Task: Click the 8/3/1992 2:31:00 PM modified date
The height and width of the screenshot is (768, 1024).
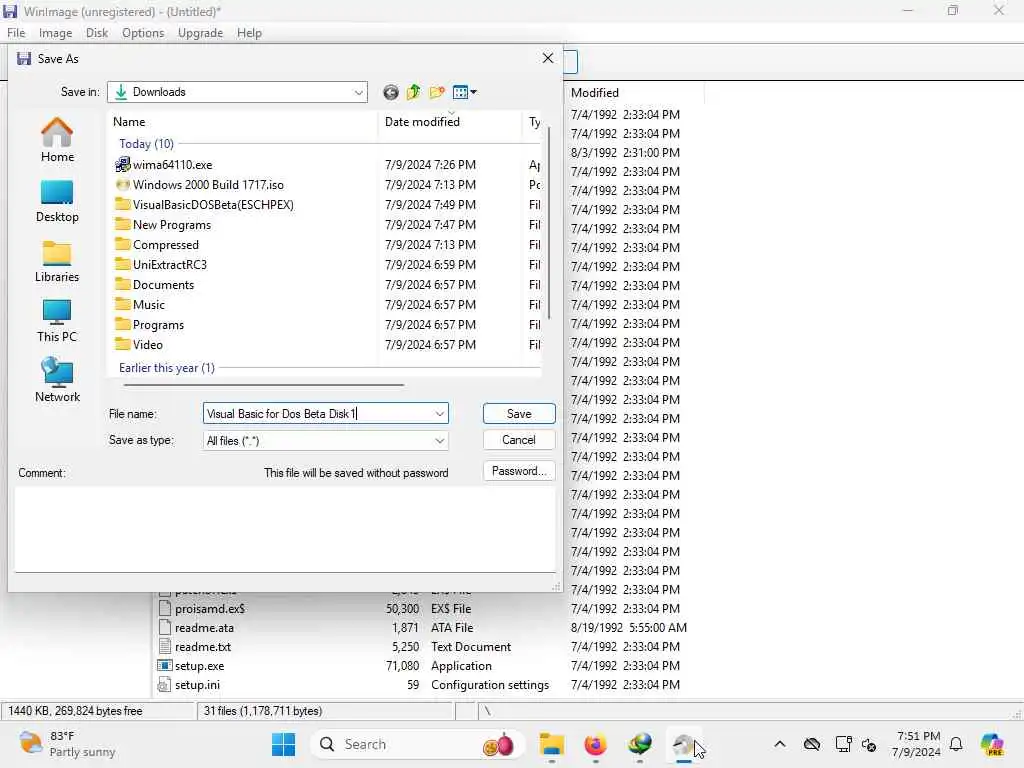Action: 625,152
